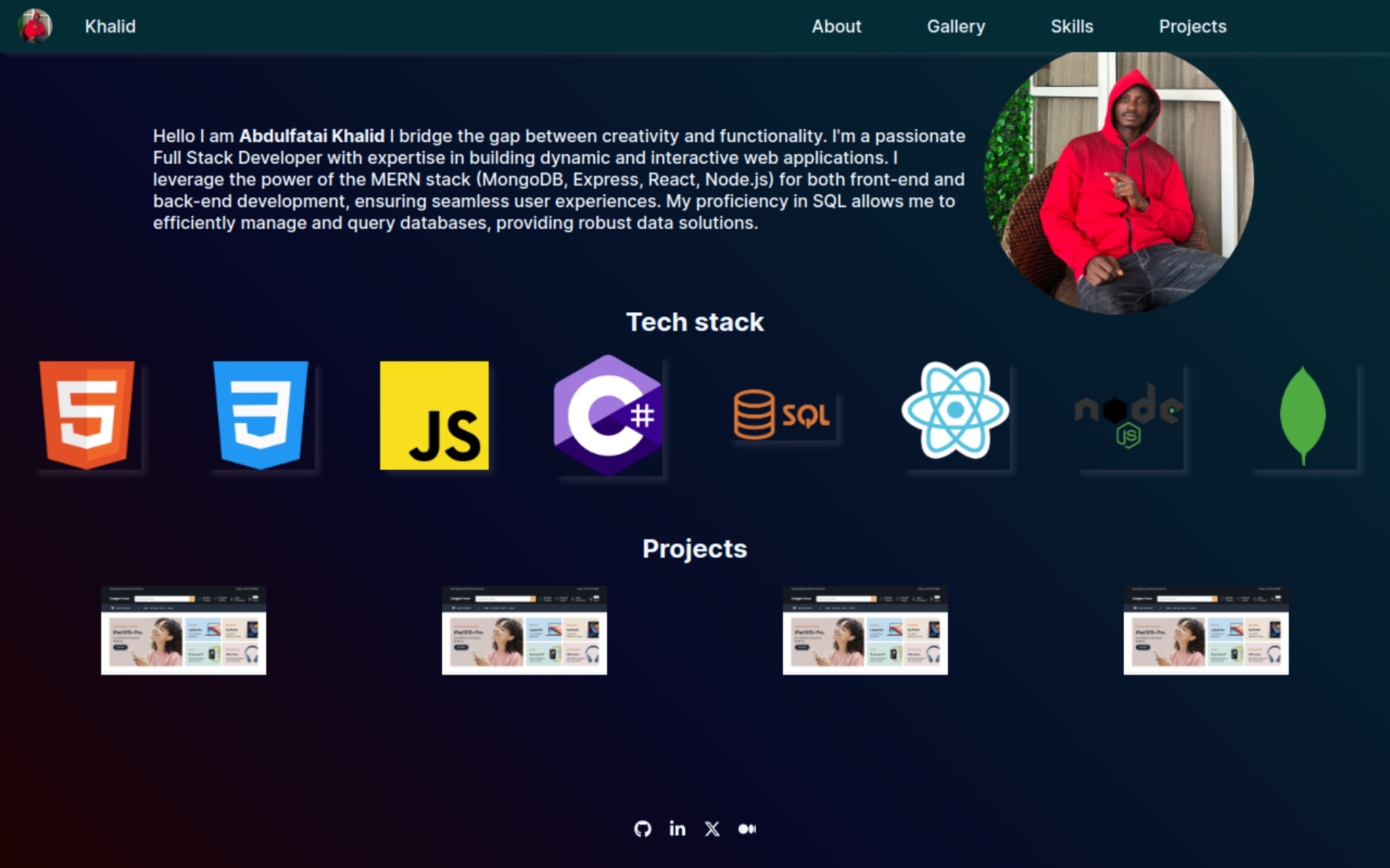The image size is (1390, 868).
Task: Click the rightmost project screenshot
Action: pos(1206,631)
